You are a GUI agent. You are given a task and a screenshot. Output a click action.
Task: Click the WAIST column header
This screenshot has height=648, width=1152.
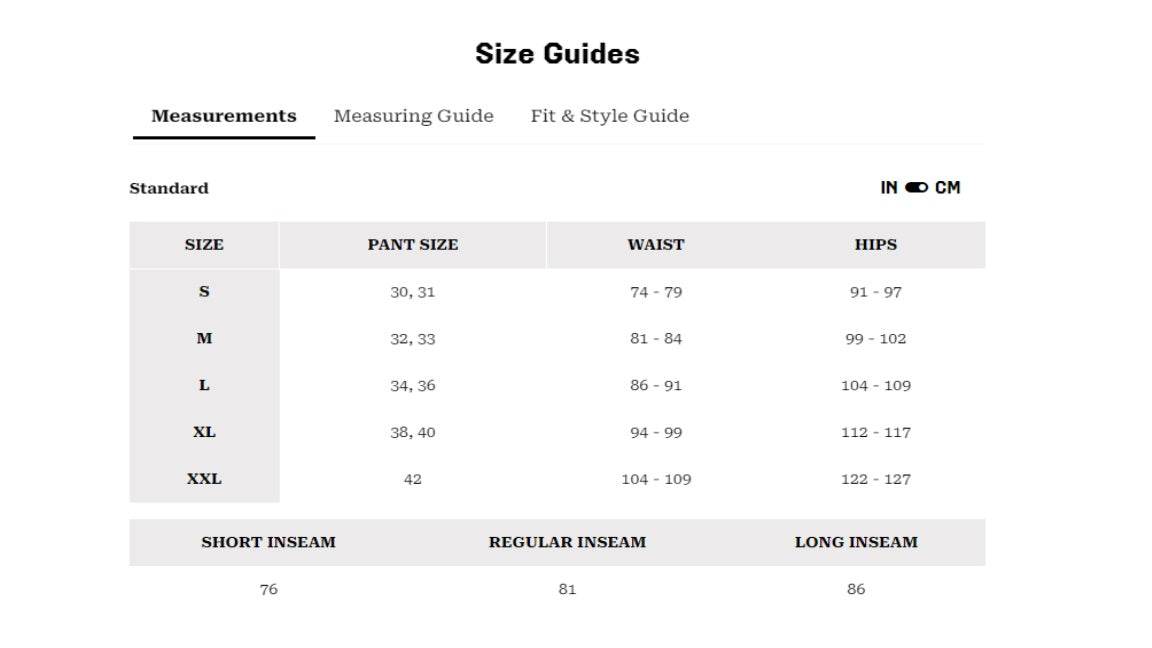coord(655,245)
